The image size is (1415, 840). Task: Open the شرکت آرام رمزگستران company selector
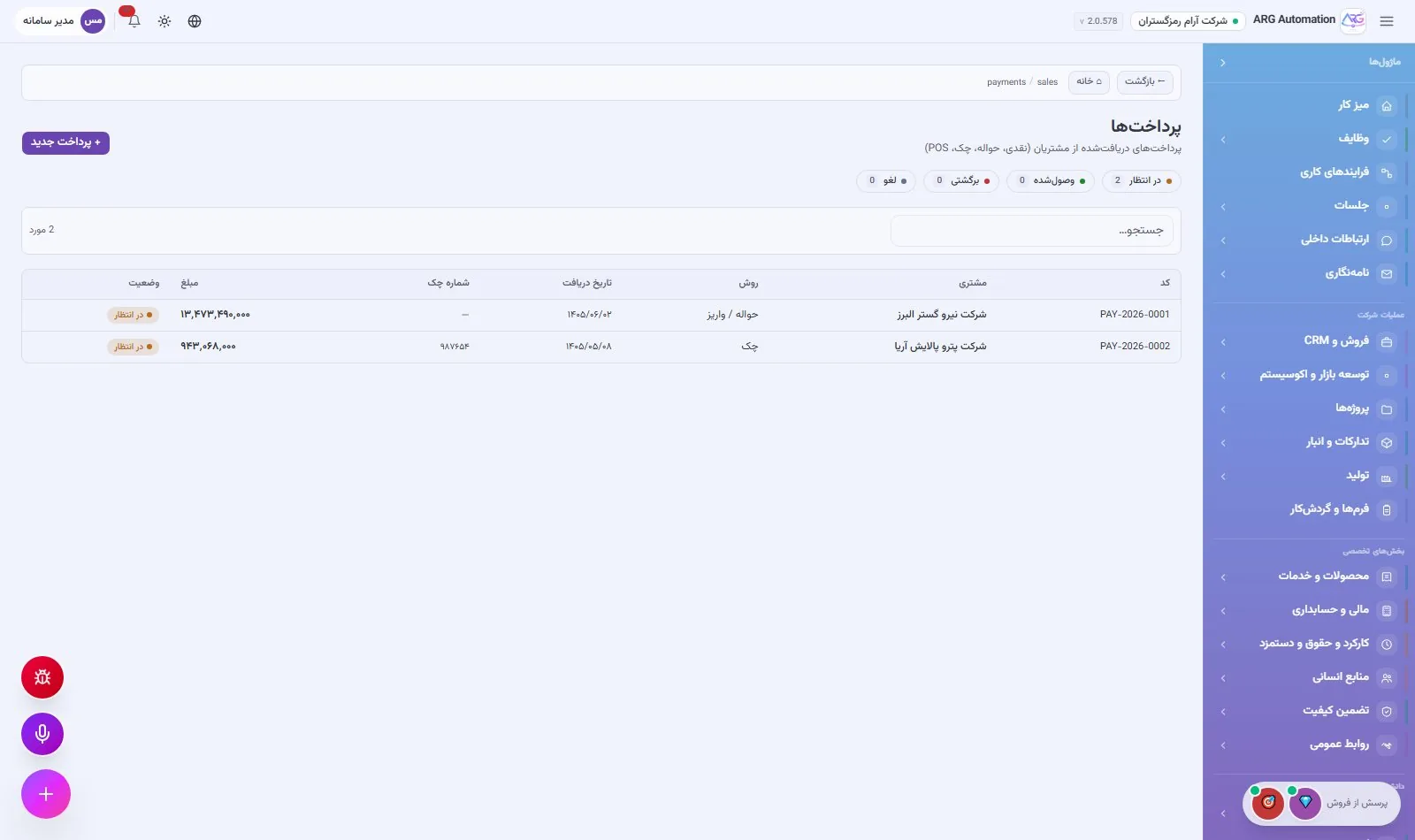point(1188,21)
